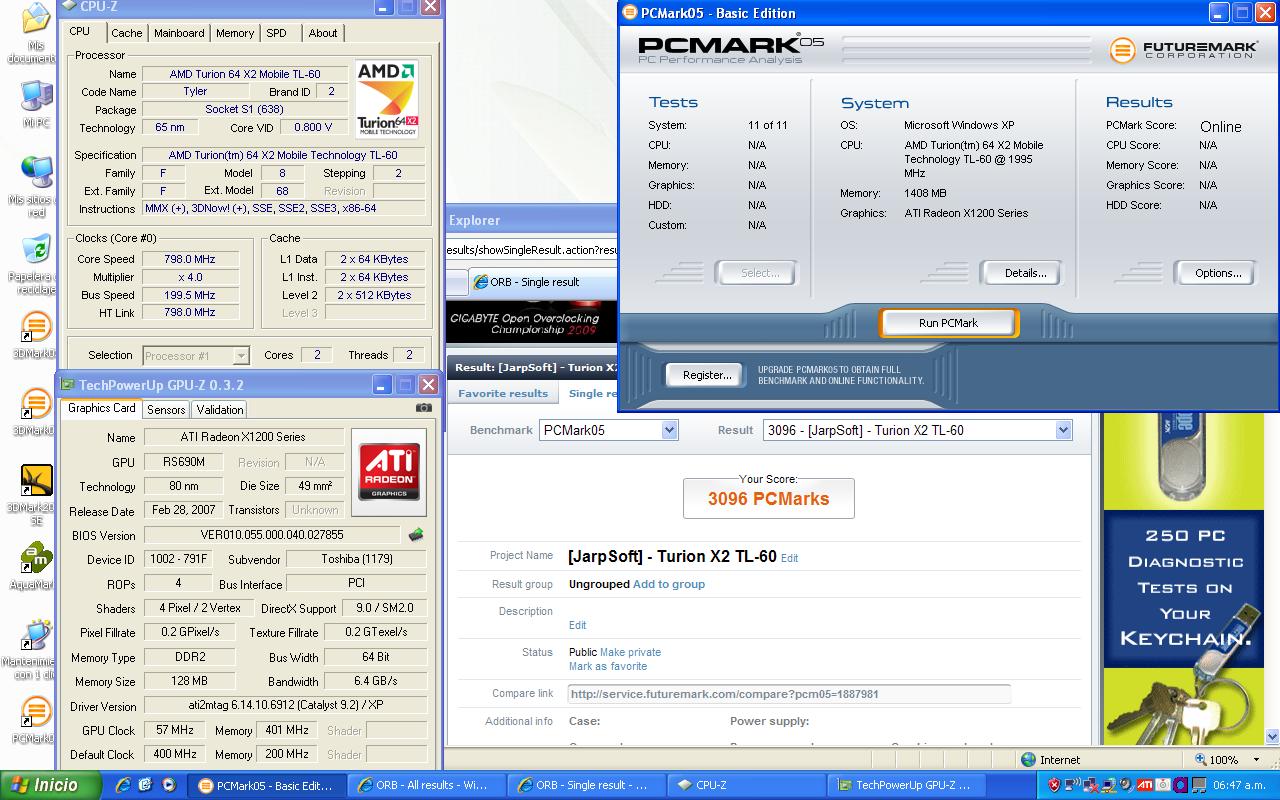Click the Online PCMark Score link
This screenshot has height=800, width=1280.
click(x=1220, y=127)
